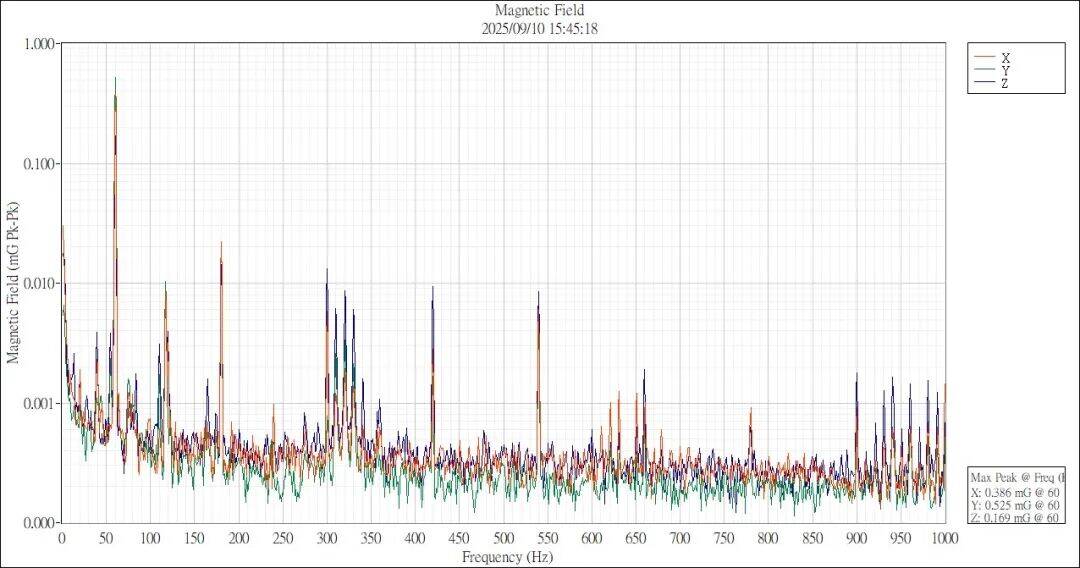Click the "Magnetic Field" chart title
This screenshot has width=1080, height=568.
tap(539, 11)
